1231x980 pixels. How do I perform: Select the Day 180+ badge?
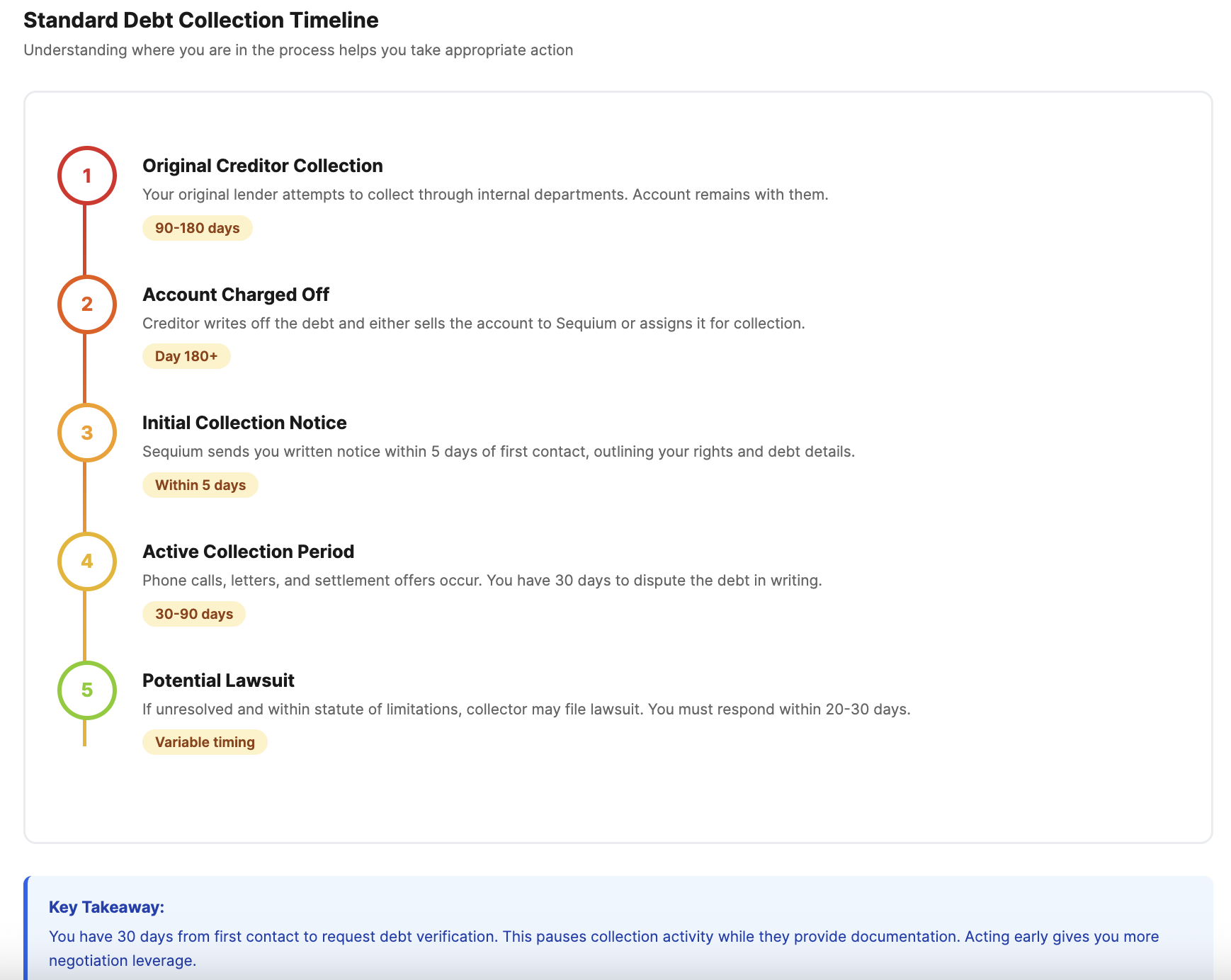186,356
